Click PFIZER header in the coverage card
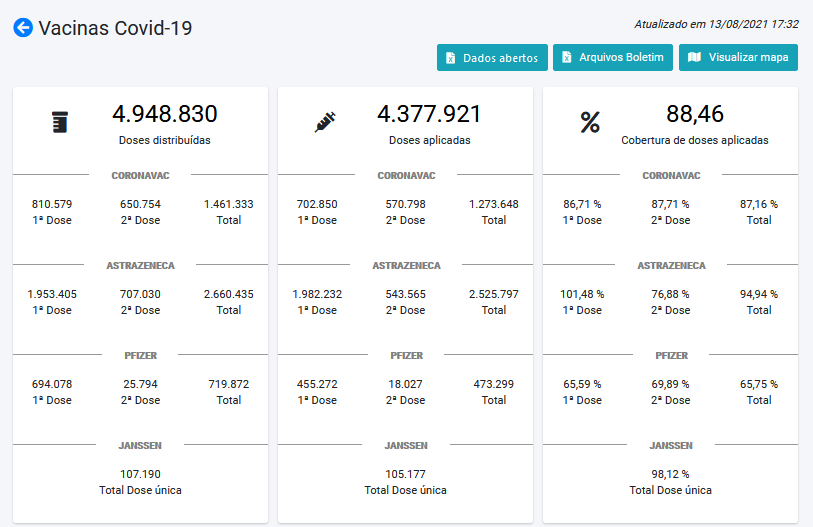The height and width of the screenshot is (527, 813). point(671,356)
